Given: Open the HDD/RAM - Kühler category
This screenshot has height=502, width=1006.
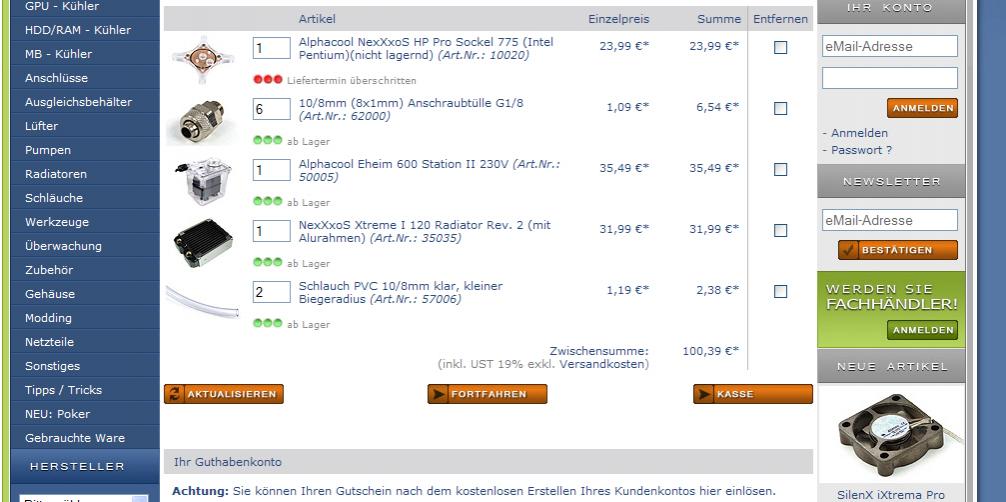Looking at the screenshot, I should tap(85, 30).
